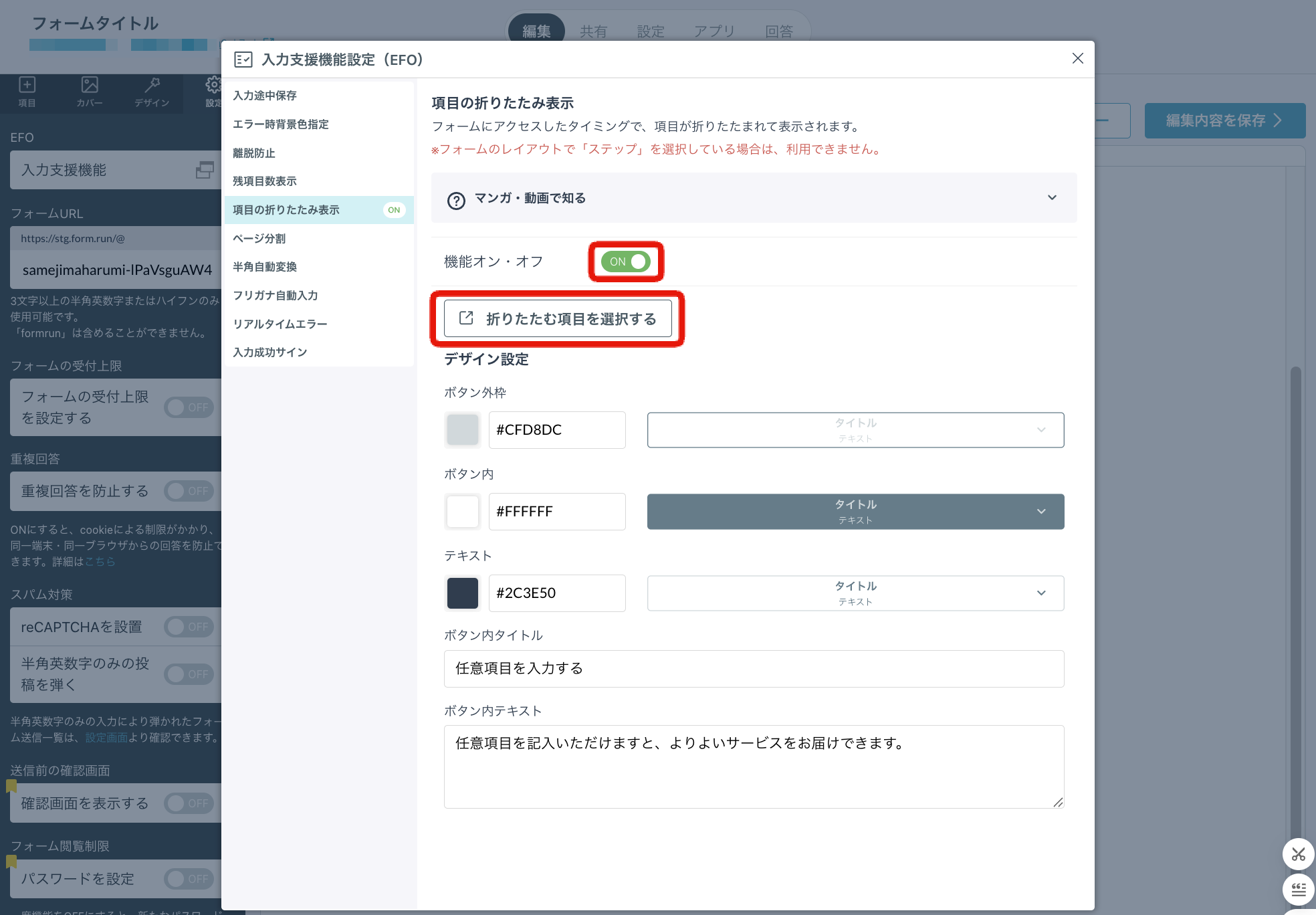Select 入力途中保存 in the EFO menu
This screenshot has height=915, width=1316.
coord(318,96)
